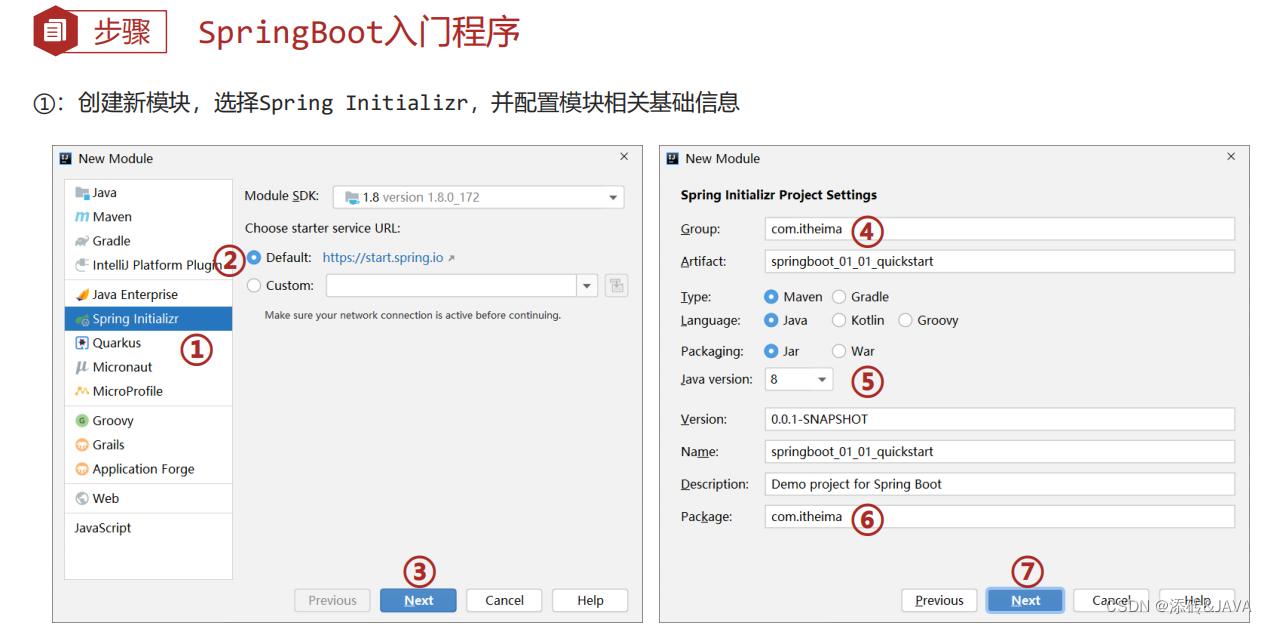Open the start.spring.io link
This screenshot has width=1267, height=624.
384,257
